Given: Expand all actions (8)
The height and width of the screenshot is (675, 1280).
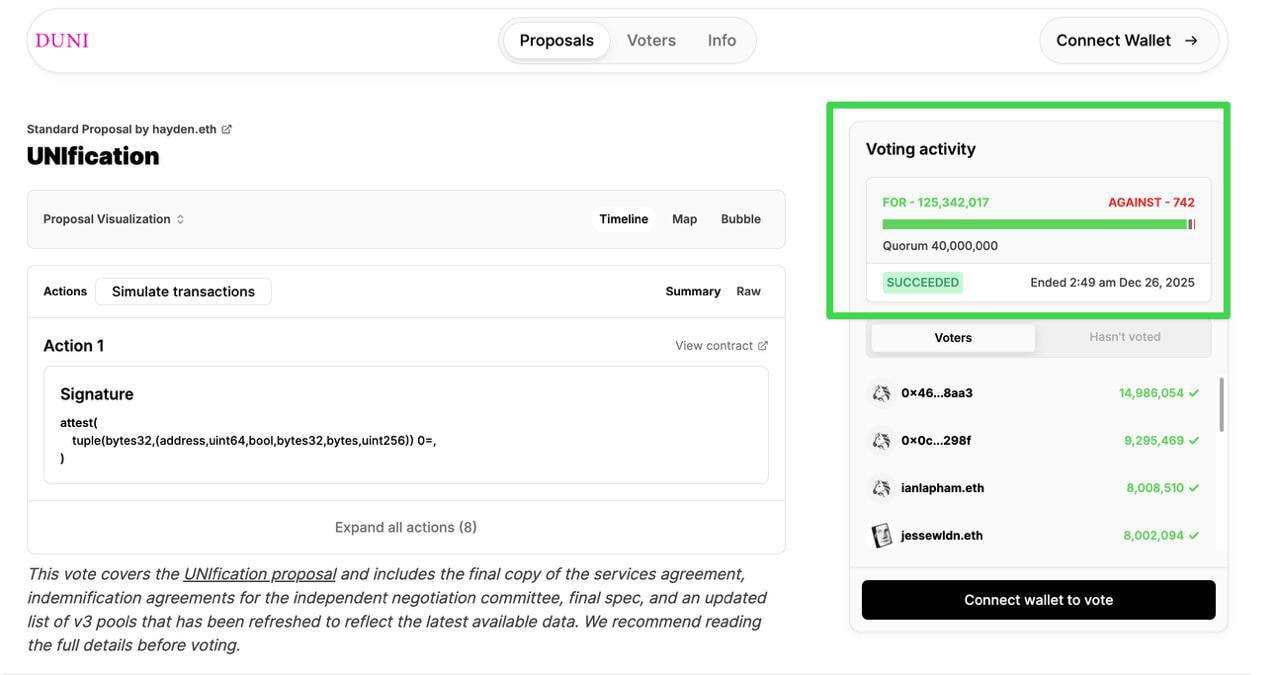Looking at the screenshot, I should tap(406, 527).
